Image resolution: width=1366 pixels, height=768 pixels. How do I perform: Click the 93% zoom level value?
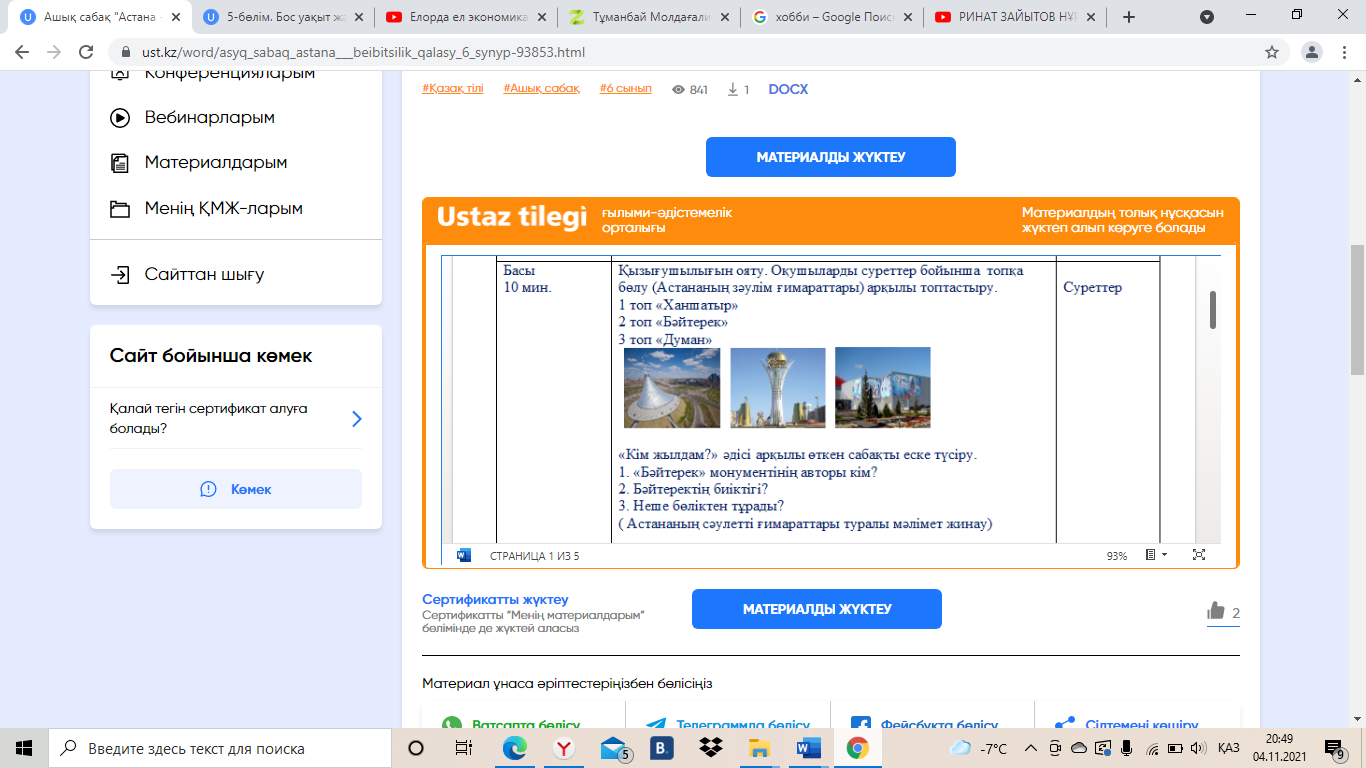[x=1117, y=556]
